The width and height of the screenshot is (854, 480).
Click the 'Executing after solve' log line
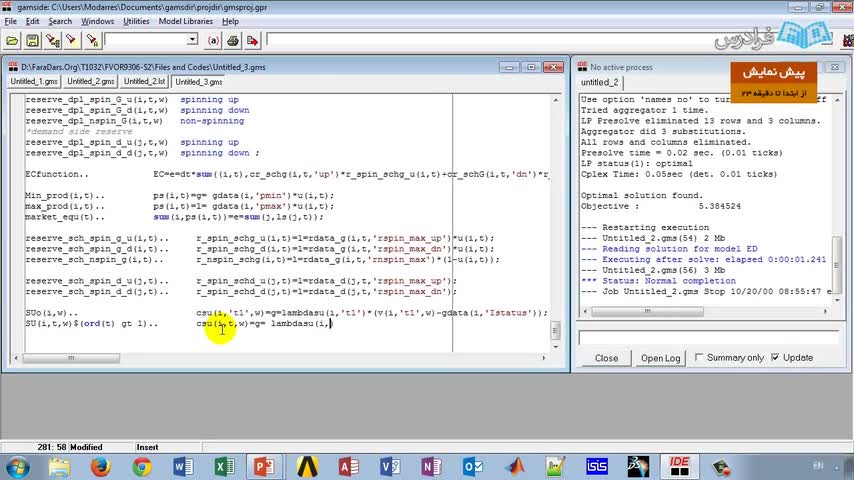tap(703, 260)
